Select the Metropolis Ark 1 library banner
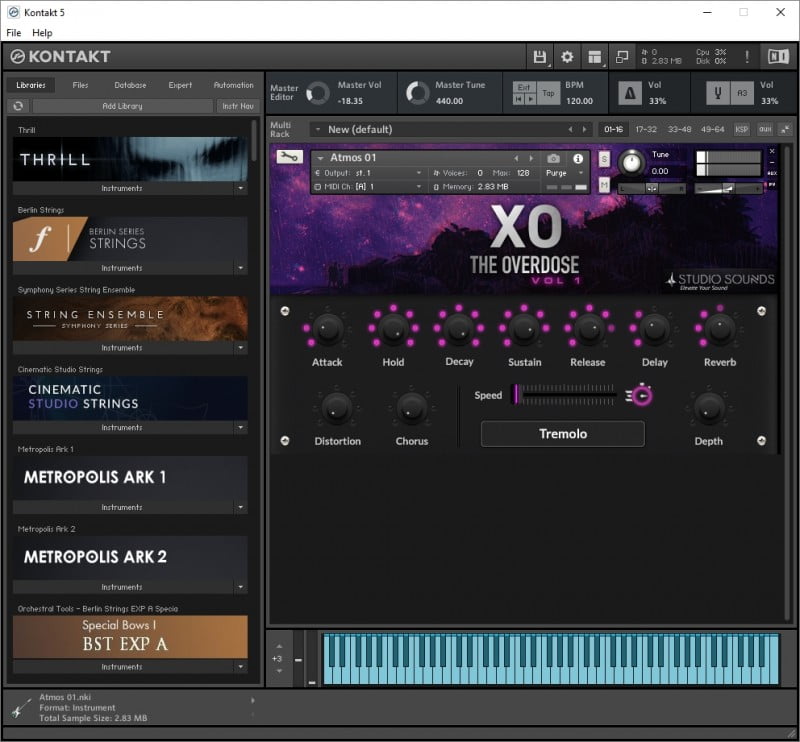The image size is (800, 742). click(130, 478)
